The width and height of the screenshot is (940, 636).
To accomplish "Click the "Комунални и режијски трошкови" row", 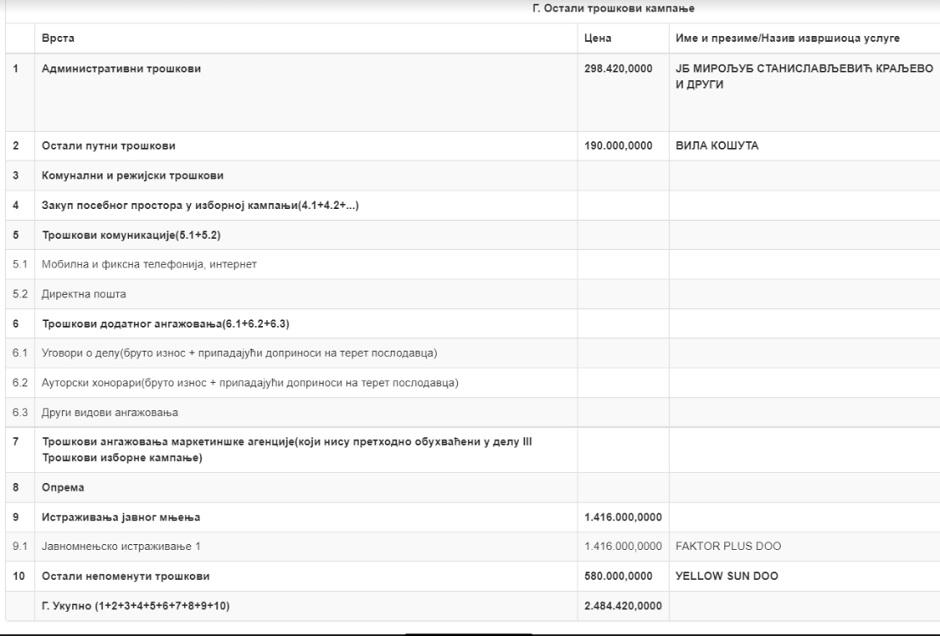I will click(132, 176).
